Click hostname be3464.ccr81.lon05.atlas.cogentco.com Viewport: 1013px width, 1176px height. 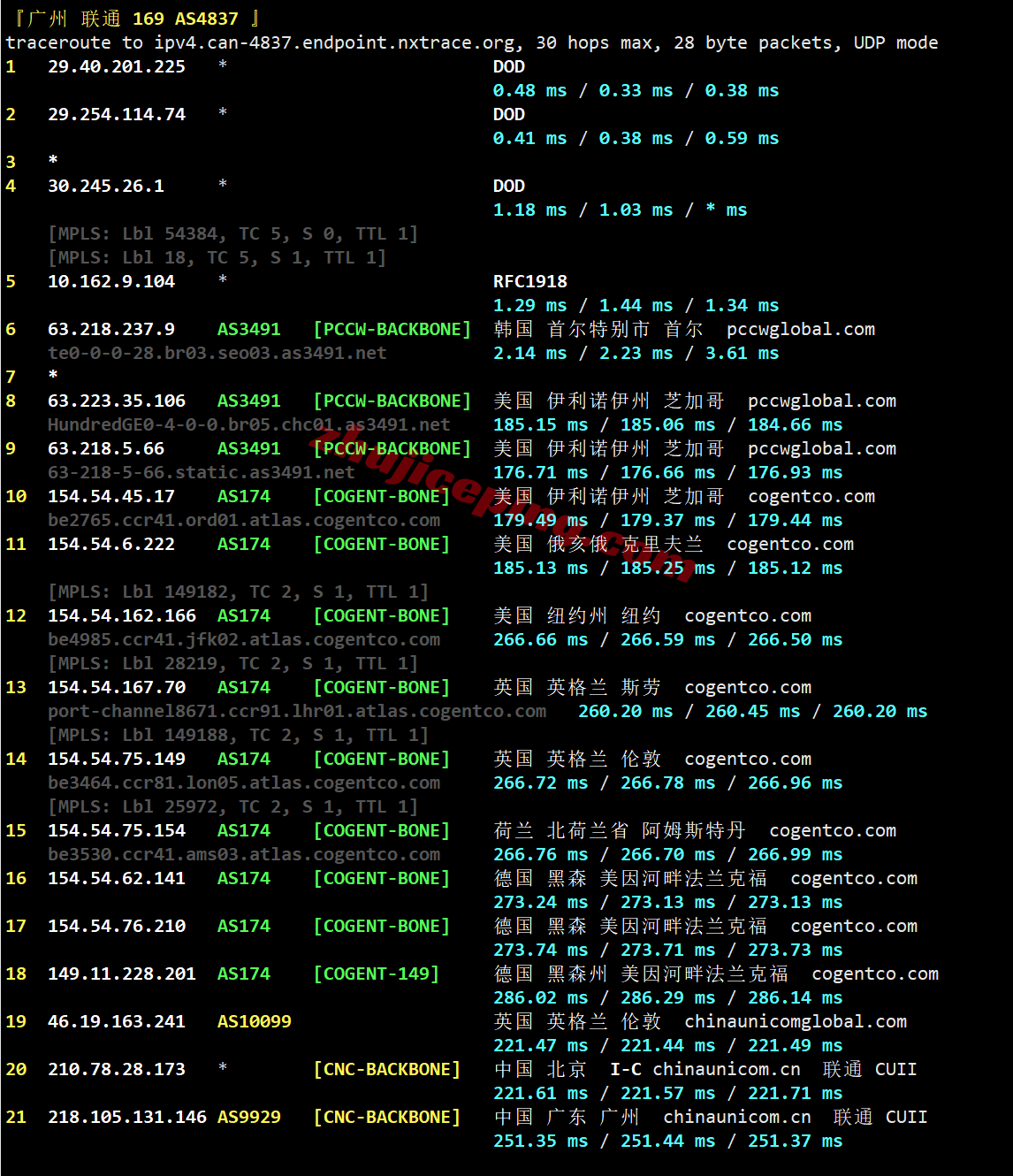click(x=243, y=783)
